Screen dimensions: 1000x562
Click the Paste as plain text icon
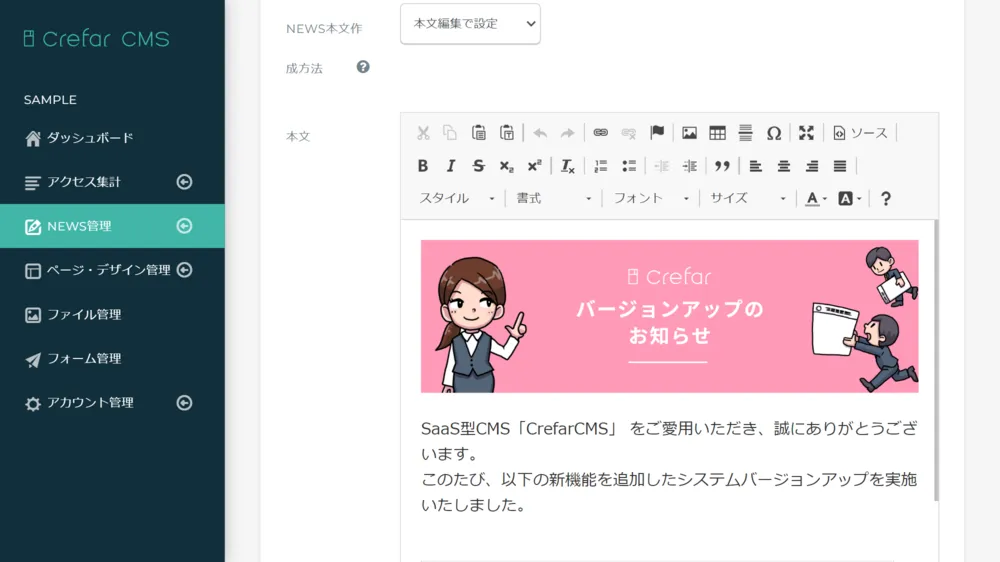[507, 133]
